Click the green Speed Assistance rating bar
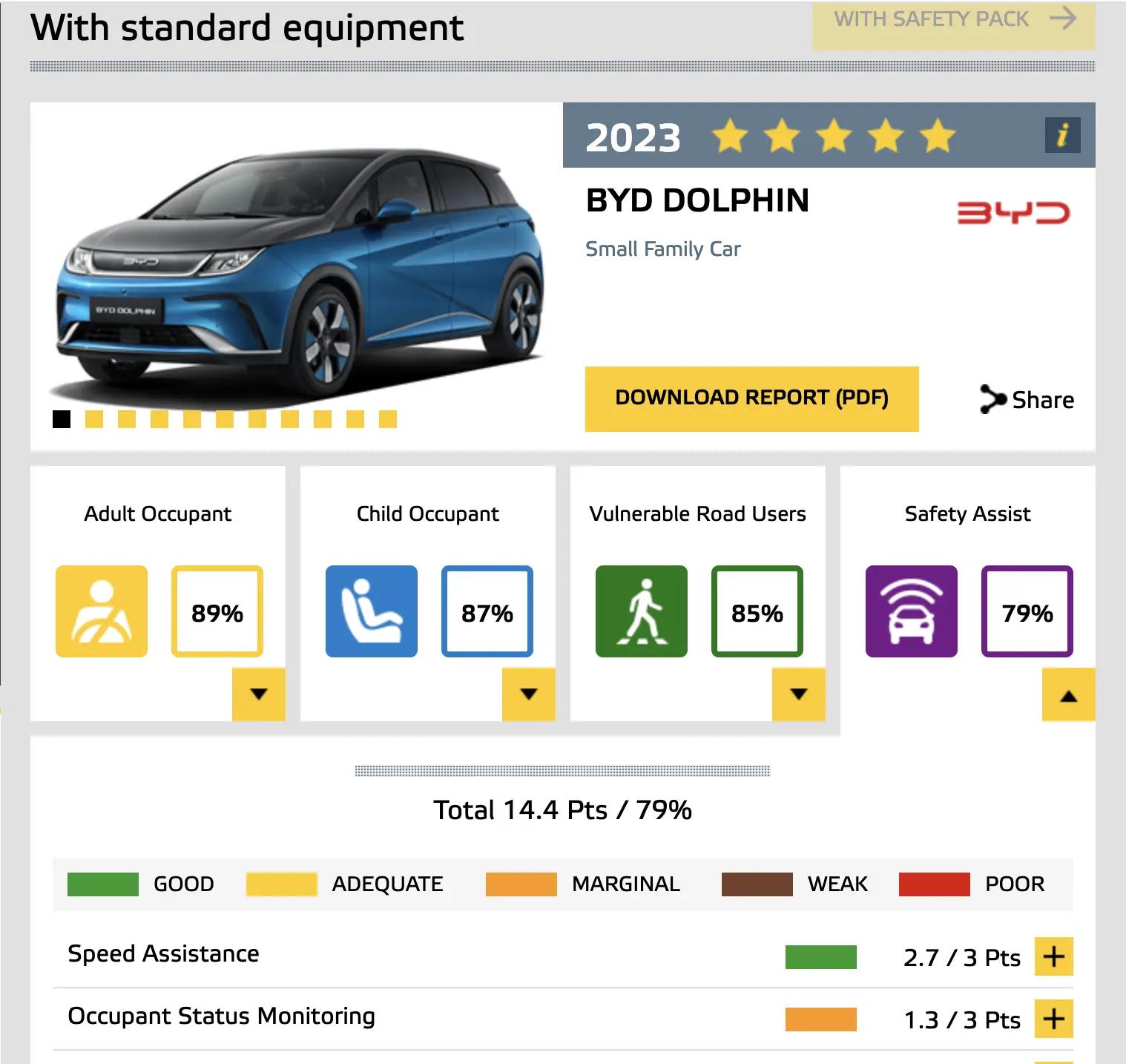The image size is (1126, 1064). coord(821,957)
